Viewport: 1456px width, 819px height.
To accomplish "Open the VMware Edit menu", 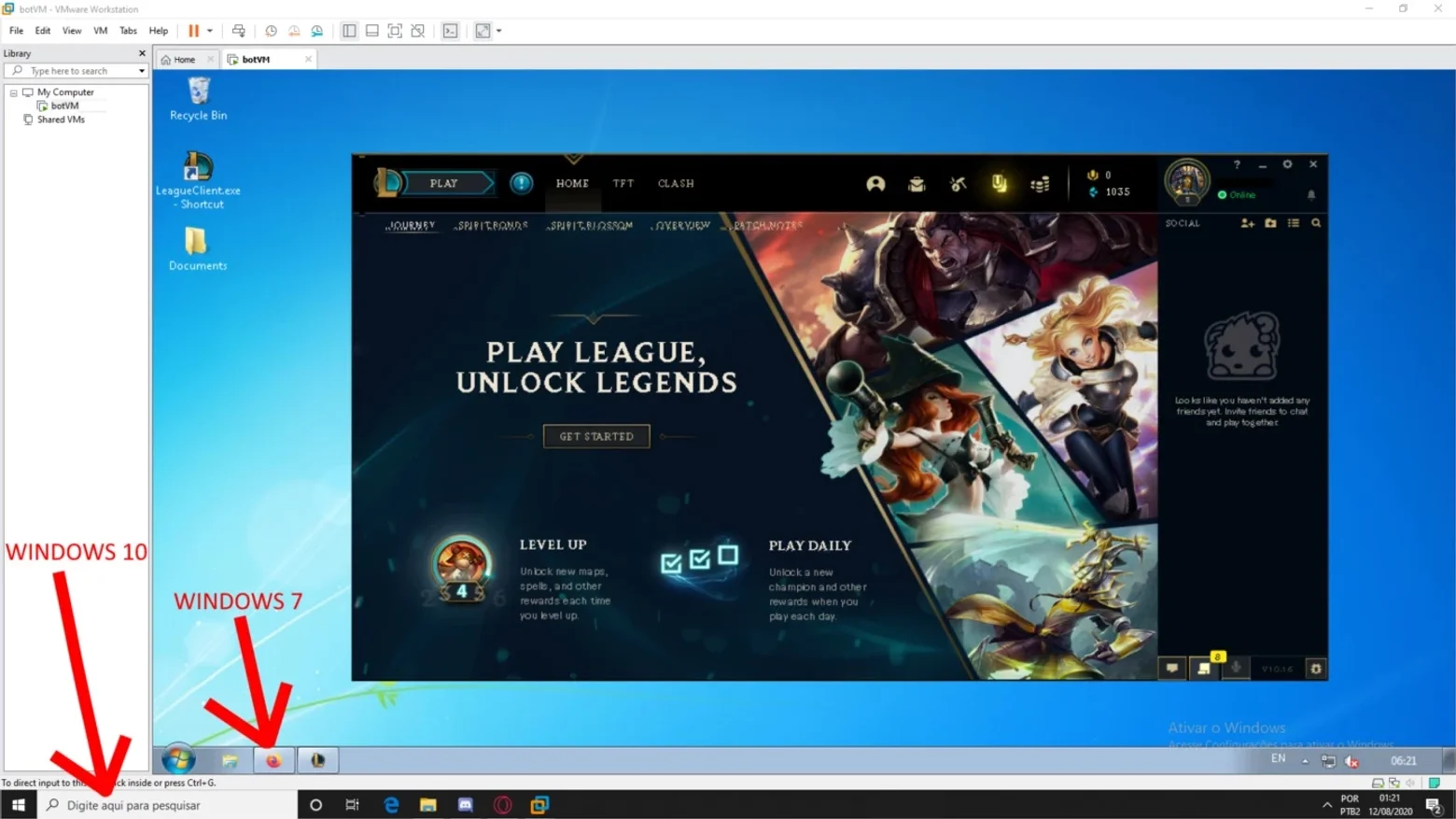I will tap(43, 31).
